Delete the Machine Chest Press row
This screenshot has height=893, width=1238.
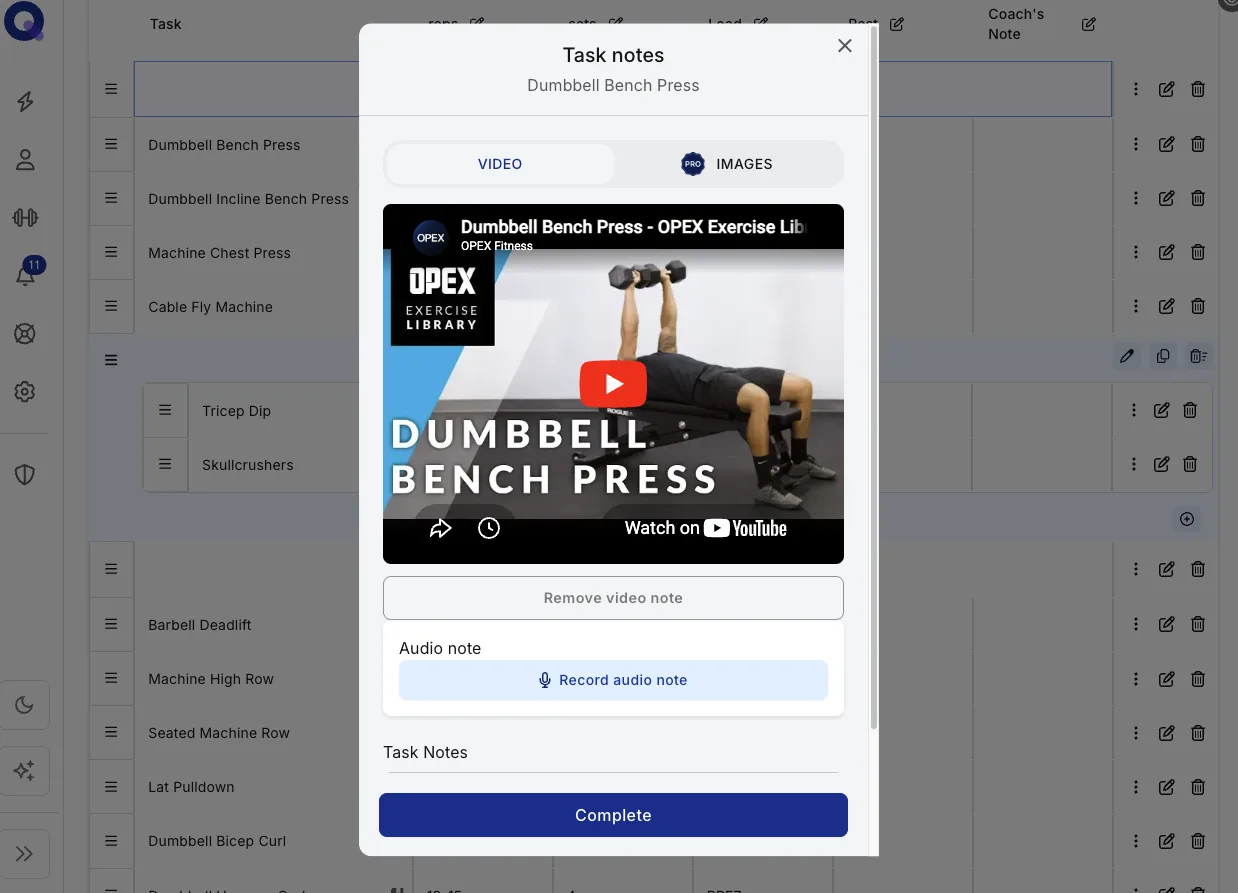[x=1198, y=253]
